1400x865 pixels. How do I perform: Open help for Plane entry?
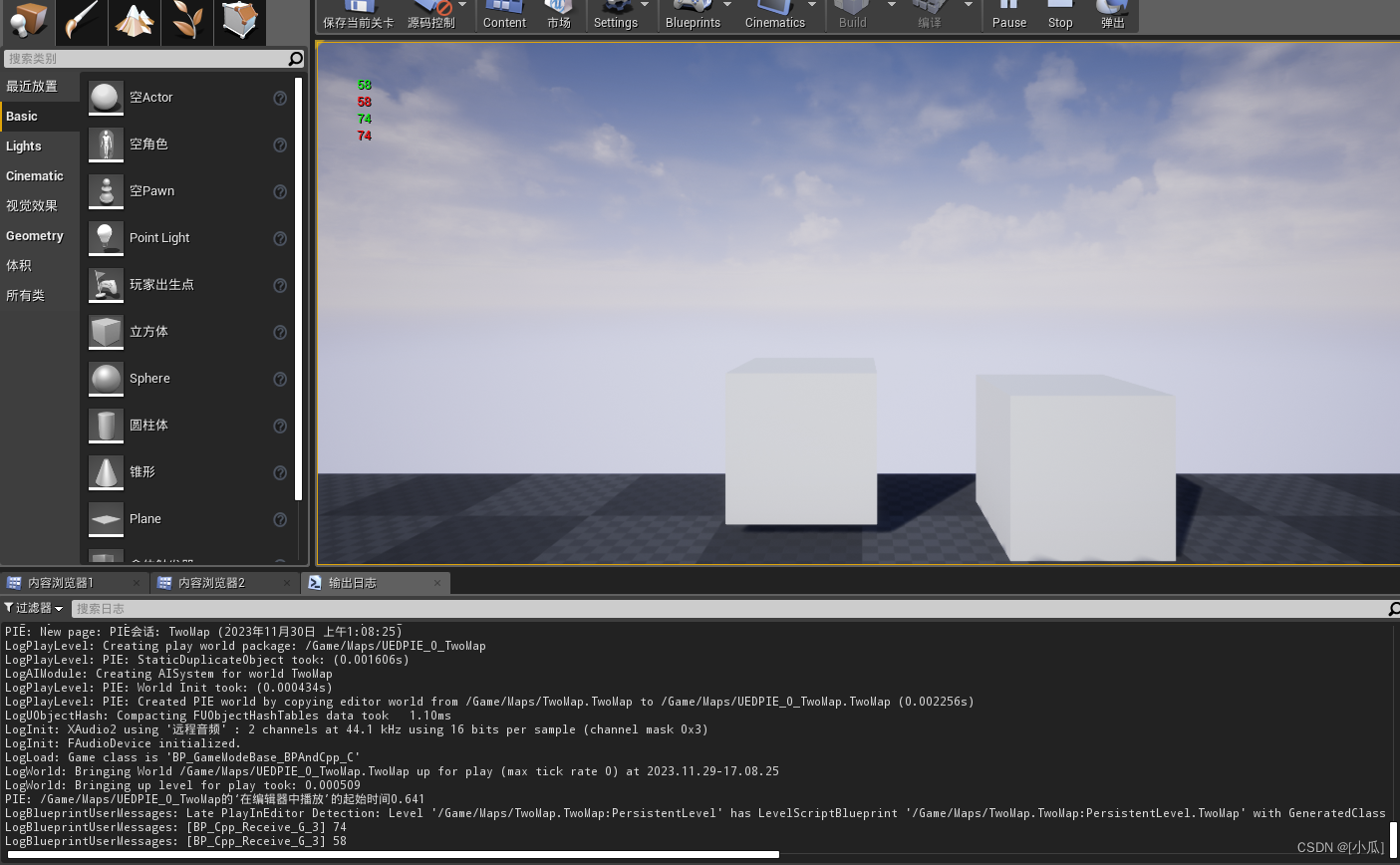pos(280,519)
